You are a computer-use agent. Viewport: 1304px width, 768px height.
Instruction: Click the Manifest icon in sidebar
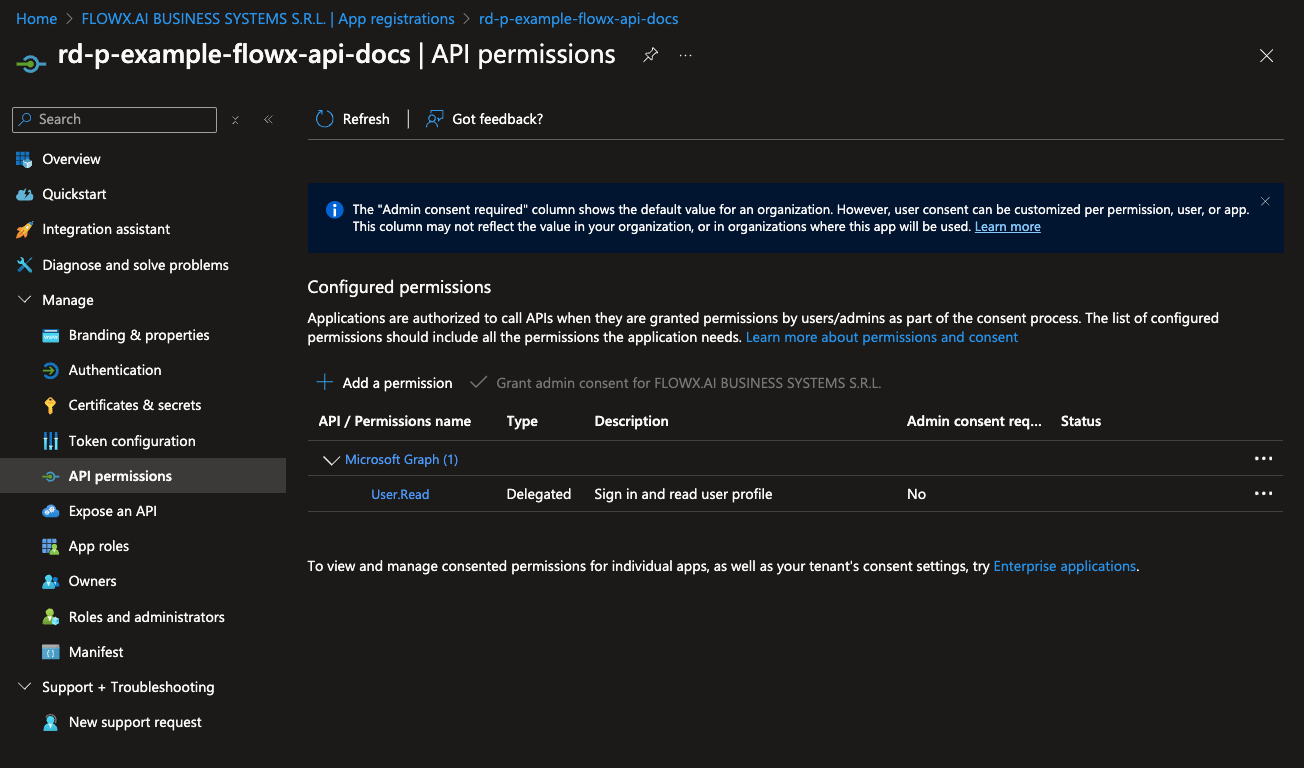[x=50, y=652]
